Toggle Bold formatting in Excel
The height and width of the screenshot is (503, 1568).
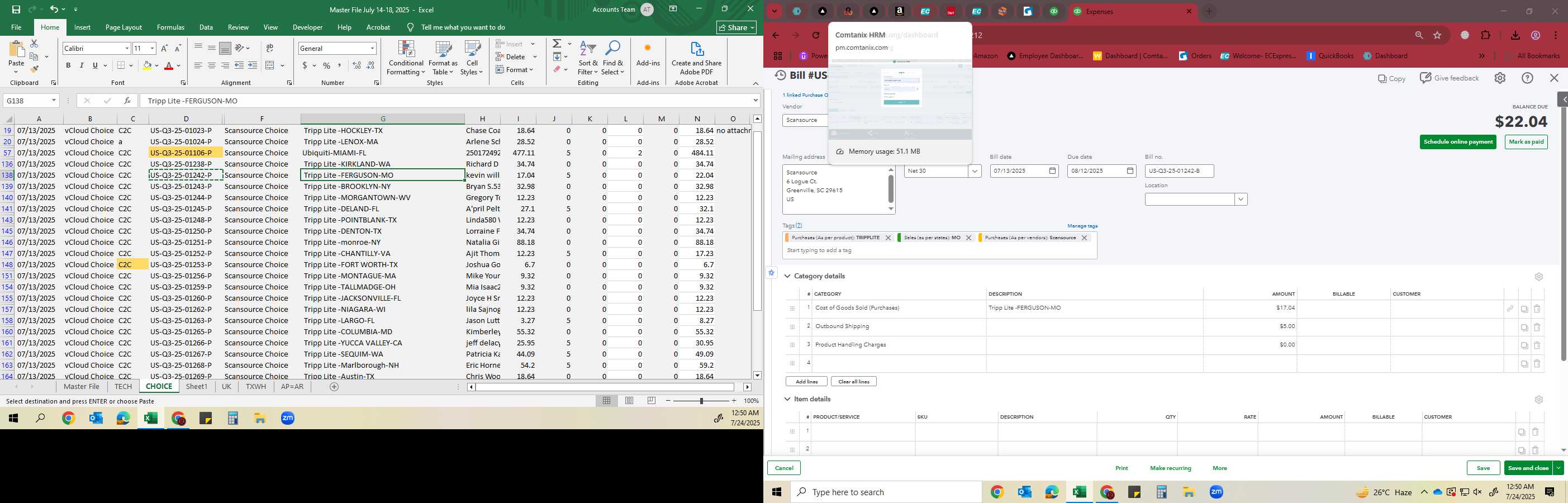[x=68, y=66]
